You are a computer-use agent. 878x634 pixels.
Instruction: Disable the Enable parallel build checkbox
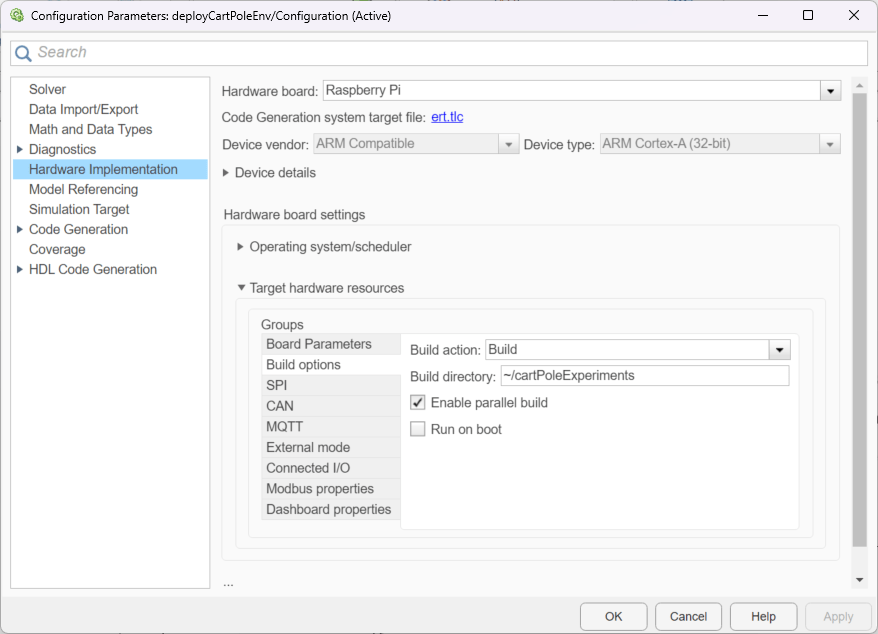coord(418,403)
